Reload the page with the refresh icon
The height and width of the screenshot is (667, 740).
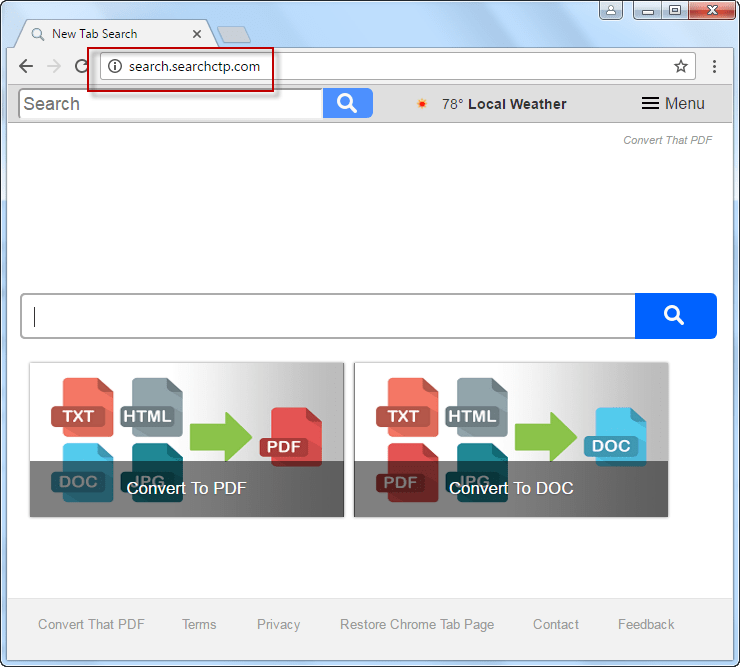pyautogui.click(x=82, y=66)
